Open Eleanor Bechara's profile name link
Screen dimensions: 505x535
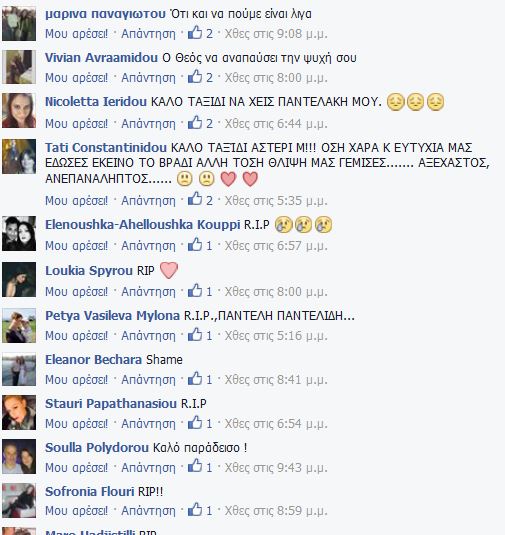(x=93, y=360)
